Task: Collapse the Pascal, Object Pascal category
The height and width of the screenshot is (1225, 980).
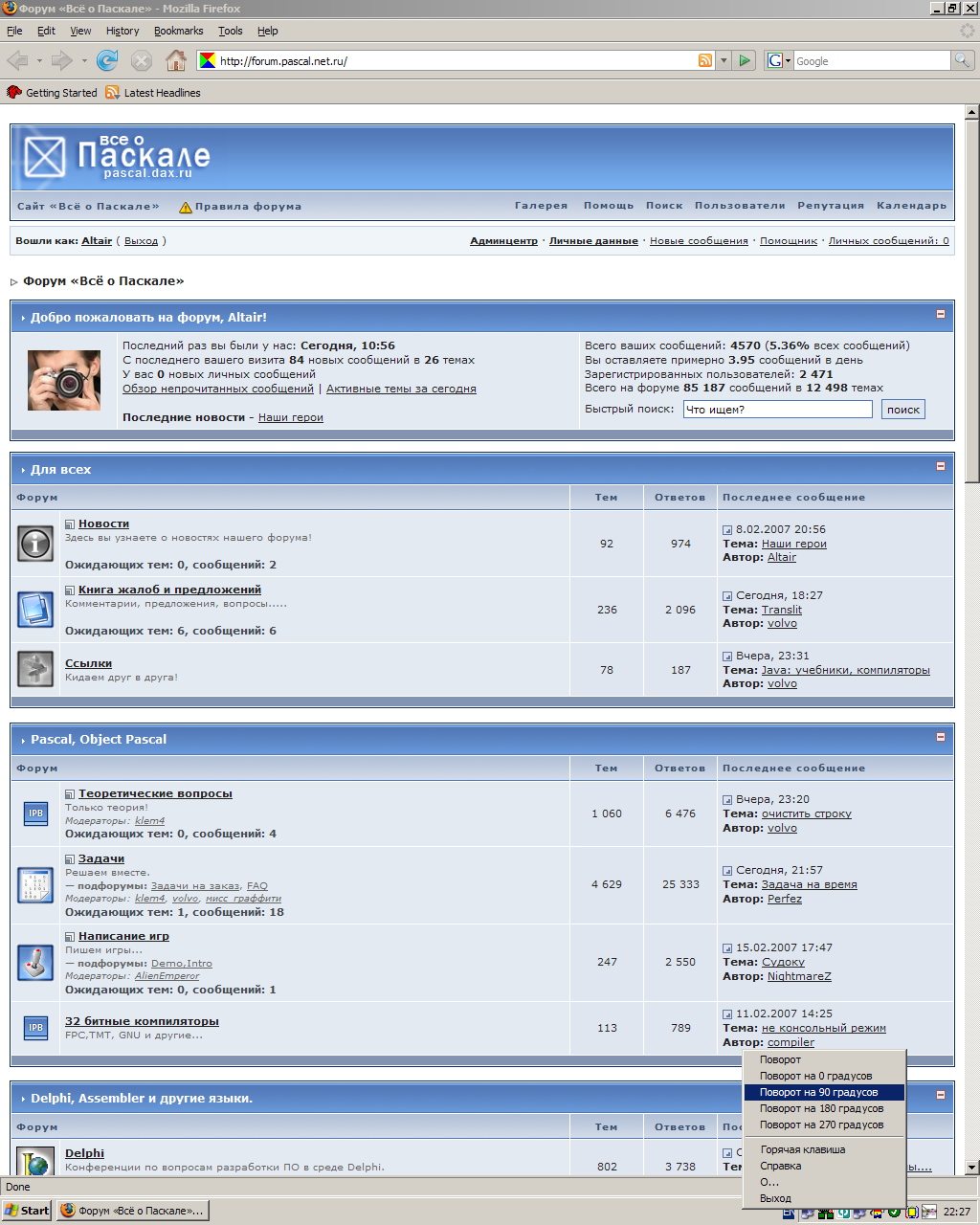Action: click(940, 737)
